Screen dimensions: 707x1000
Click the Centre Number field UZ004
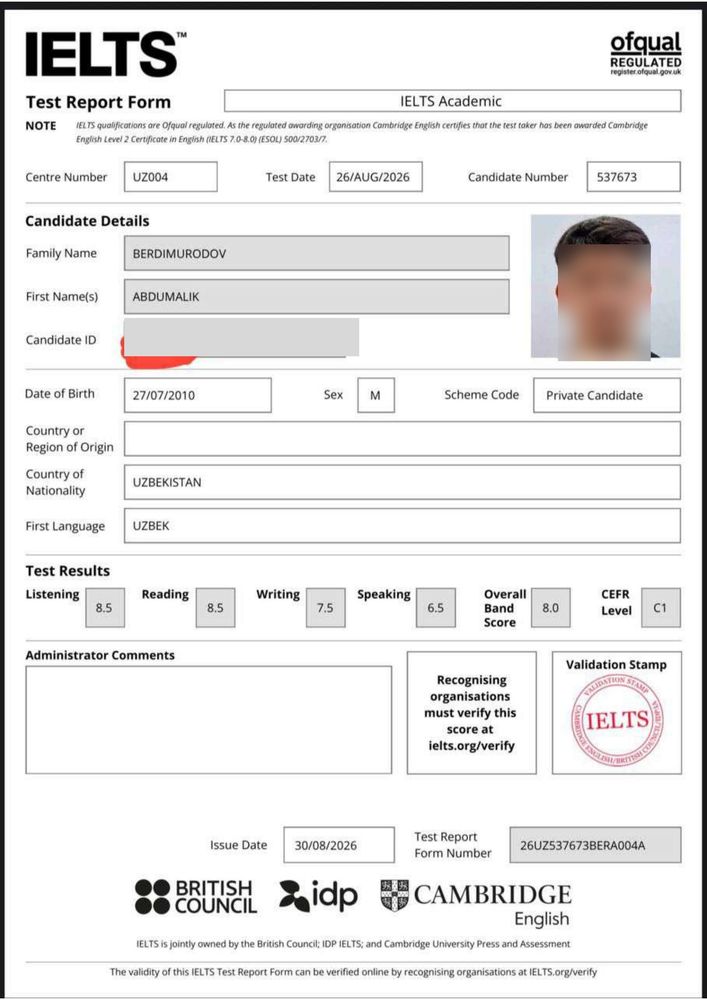(171, 177)
